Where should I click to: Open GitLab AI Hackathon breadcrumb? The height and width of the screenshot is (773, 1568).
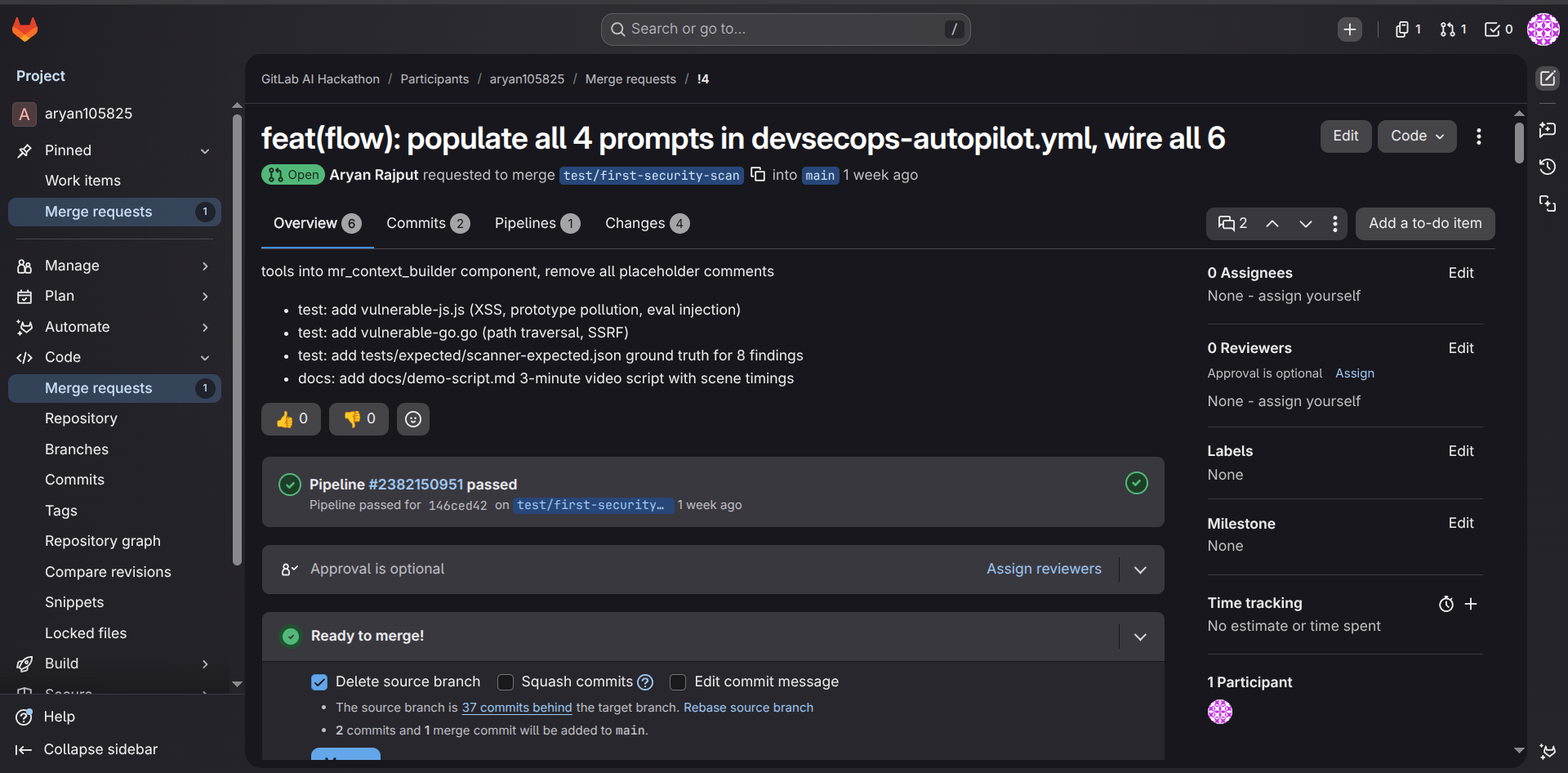(x=320, y=79)
